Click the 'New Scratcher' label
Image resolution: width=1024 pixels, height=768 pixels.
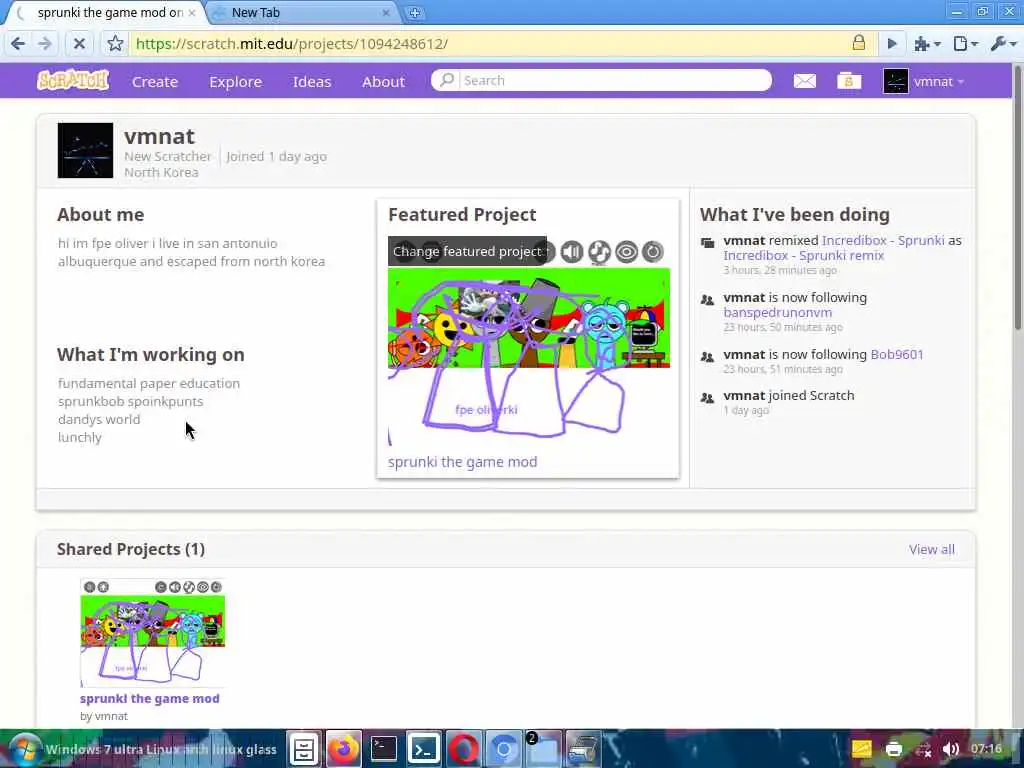(x=168, y=156)
